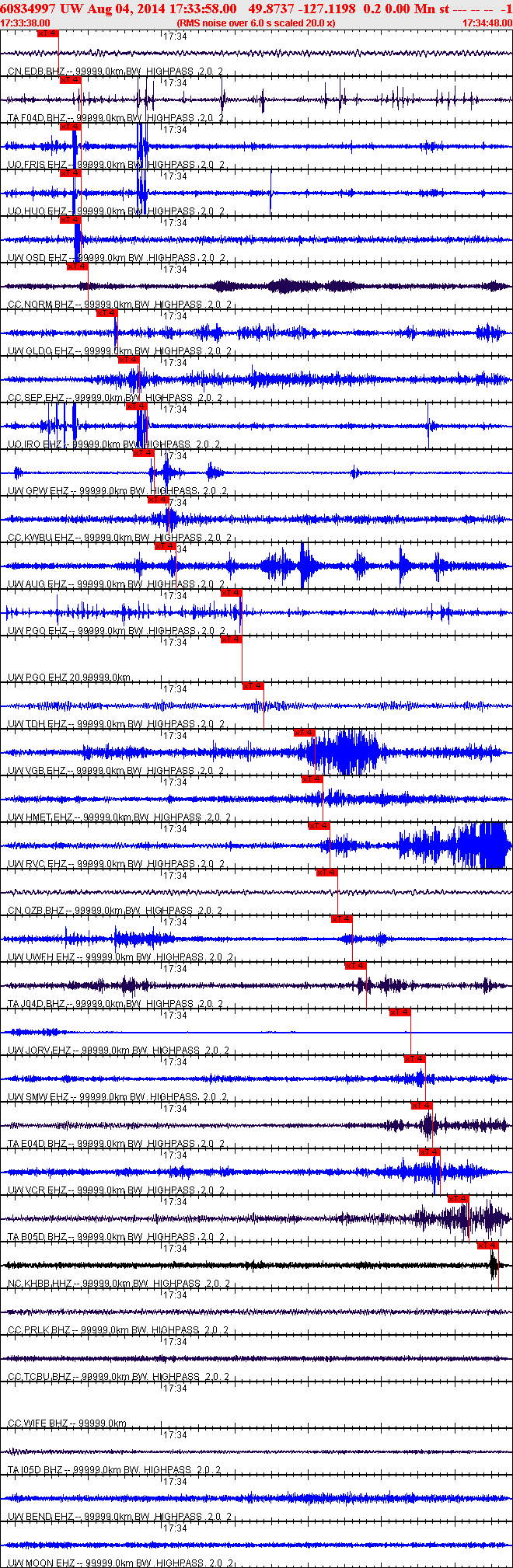Select the UW.RVC EHZ trace label
This screenshot has height=1568, width=513.
pos(117,864)
